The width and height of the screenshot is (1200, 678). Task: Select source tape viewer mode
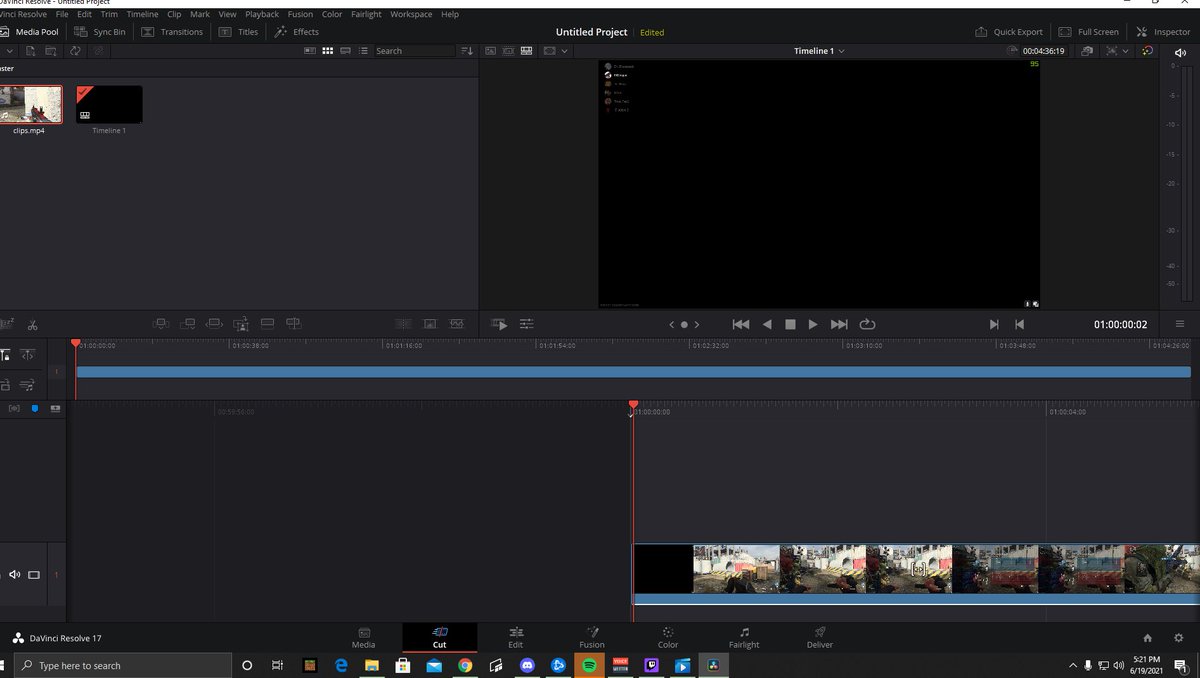click(x=509, y=51)
